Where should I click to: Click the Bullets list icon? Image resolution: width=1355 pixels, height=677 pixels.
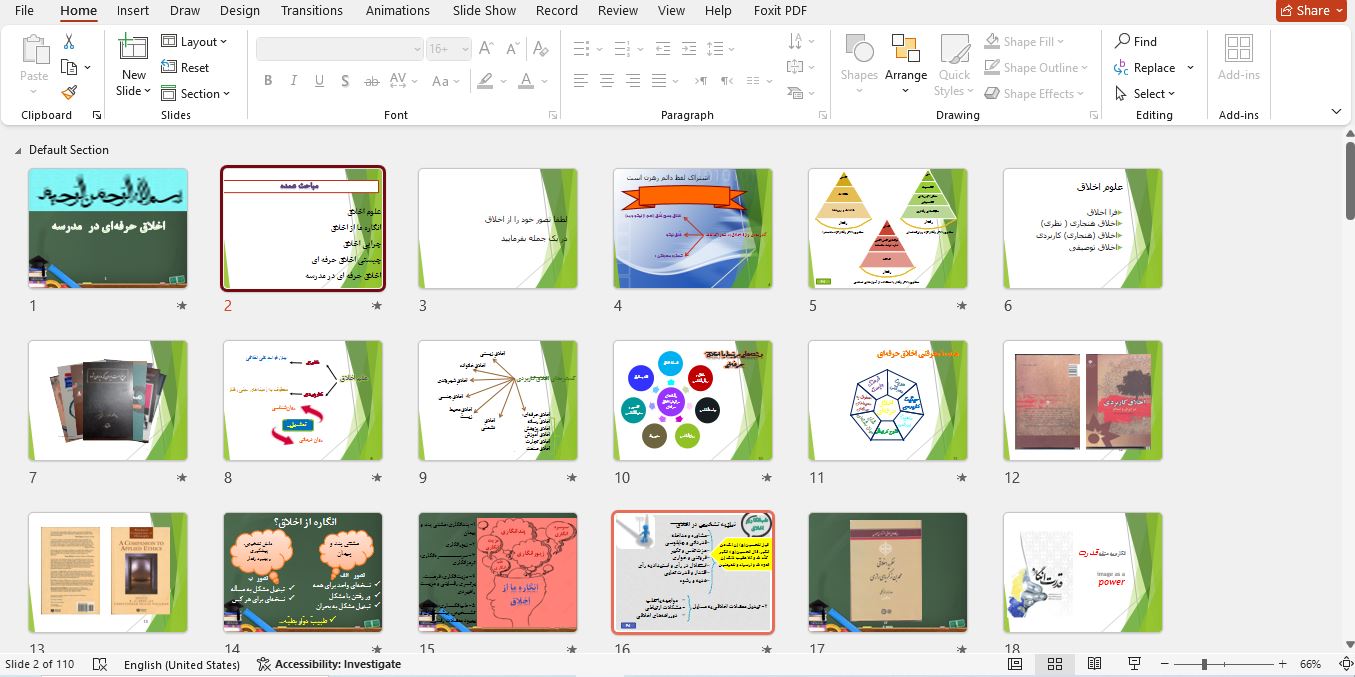click(581, 49)
